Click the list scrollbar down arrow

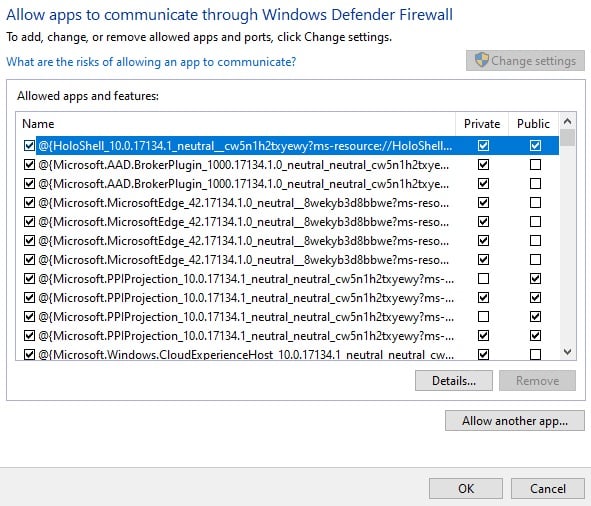coord(567,352)
